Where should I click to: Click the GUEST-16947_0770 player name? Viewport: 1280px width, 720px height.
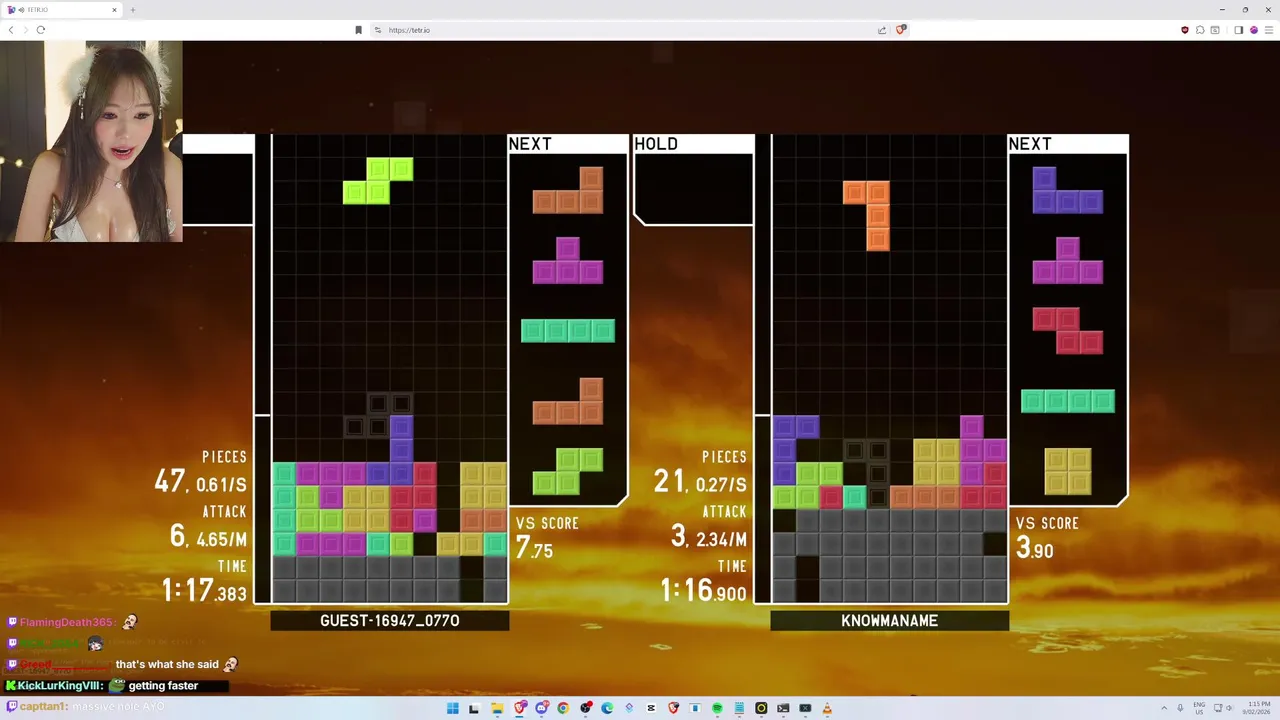coord(390,621)
